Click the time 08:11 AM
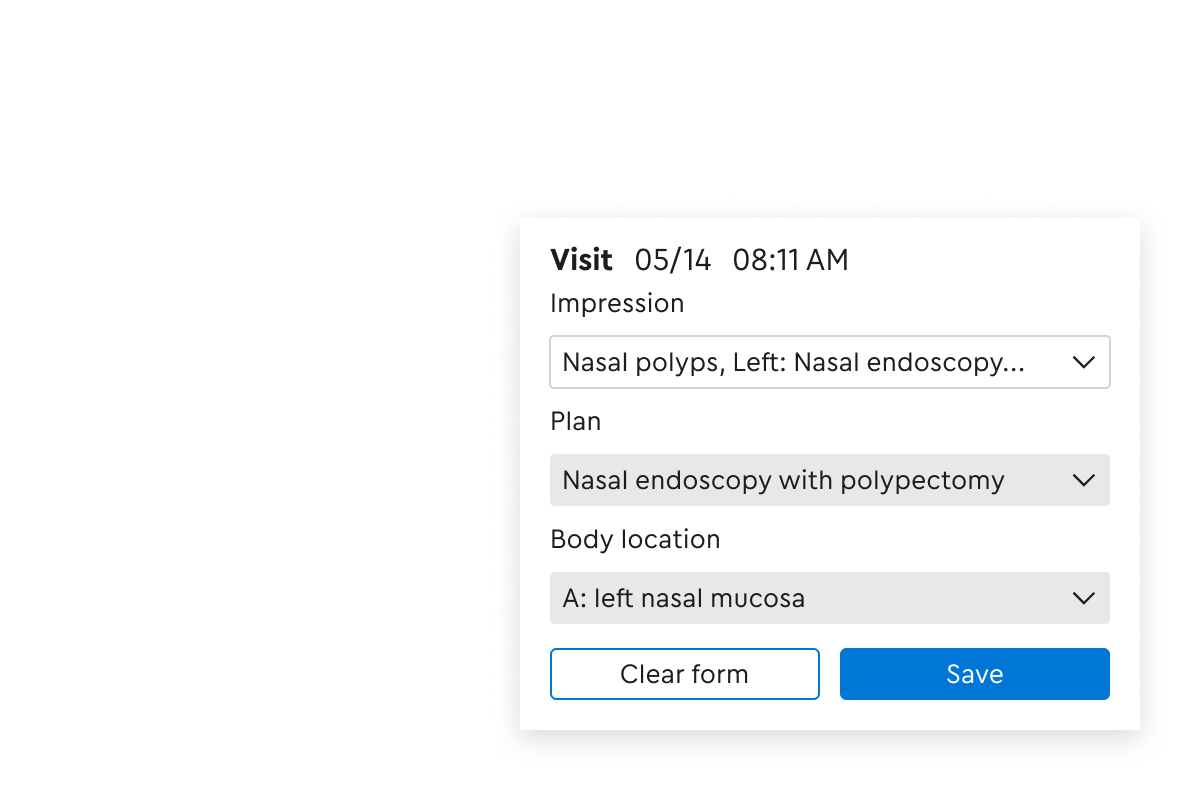Image resolution: width=1200 pixels, height=800 pixels. tap(791, 260)
